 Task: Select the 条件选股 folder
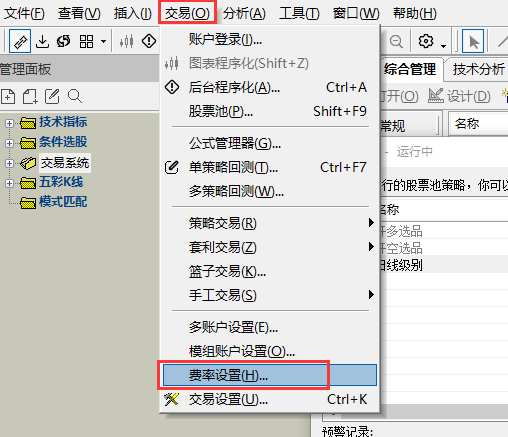coord(63,142)
